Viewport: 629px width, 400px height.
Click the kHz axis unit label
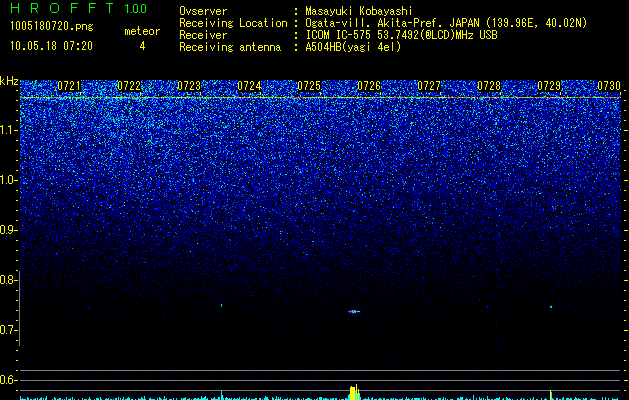point(9,81)
